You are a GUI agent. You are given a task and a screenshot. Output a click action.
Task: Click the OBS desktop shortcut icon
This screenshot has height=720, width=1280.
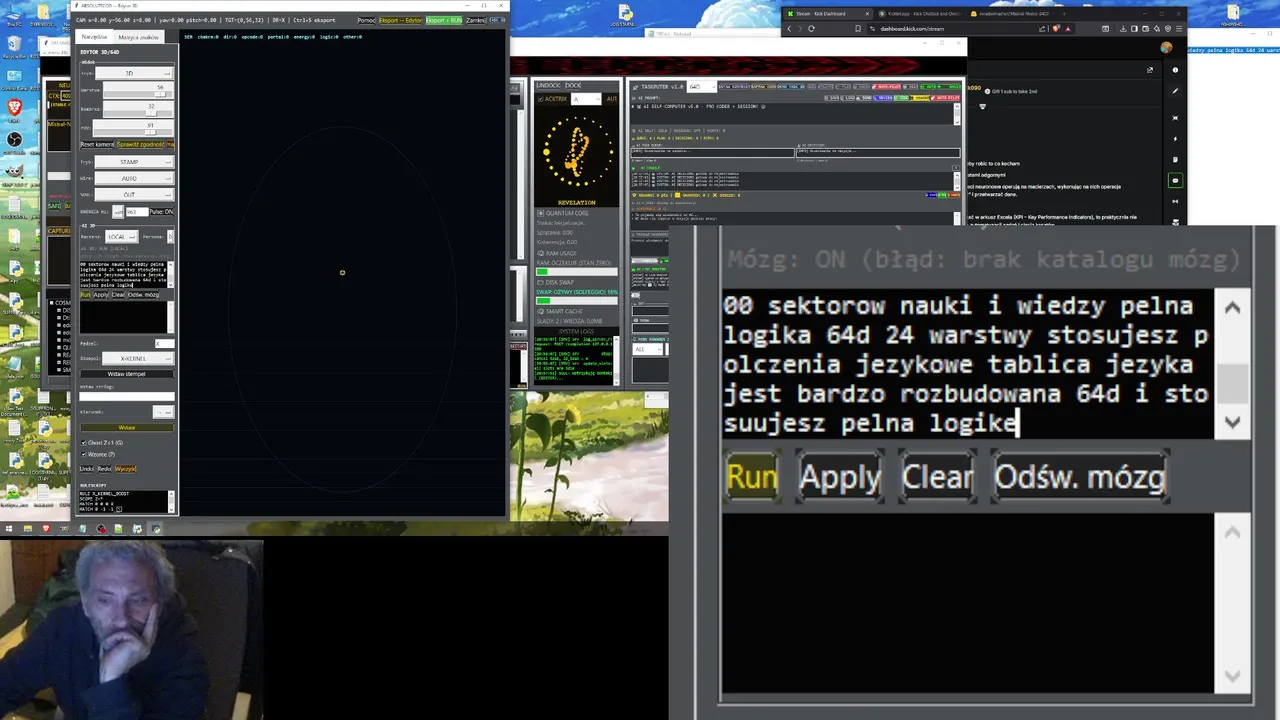(14, 140)
